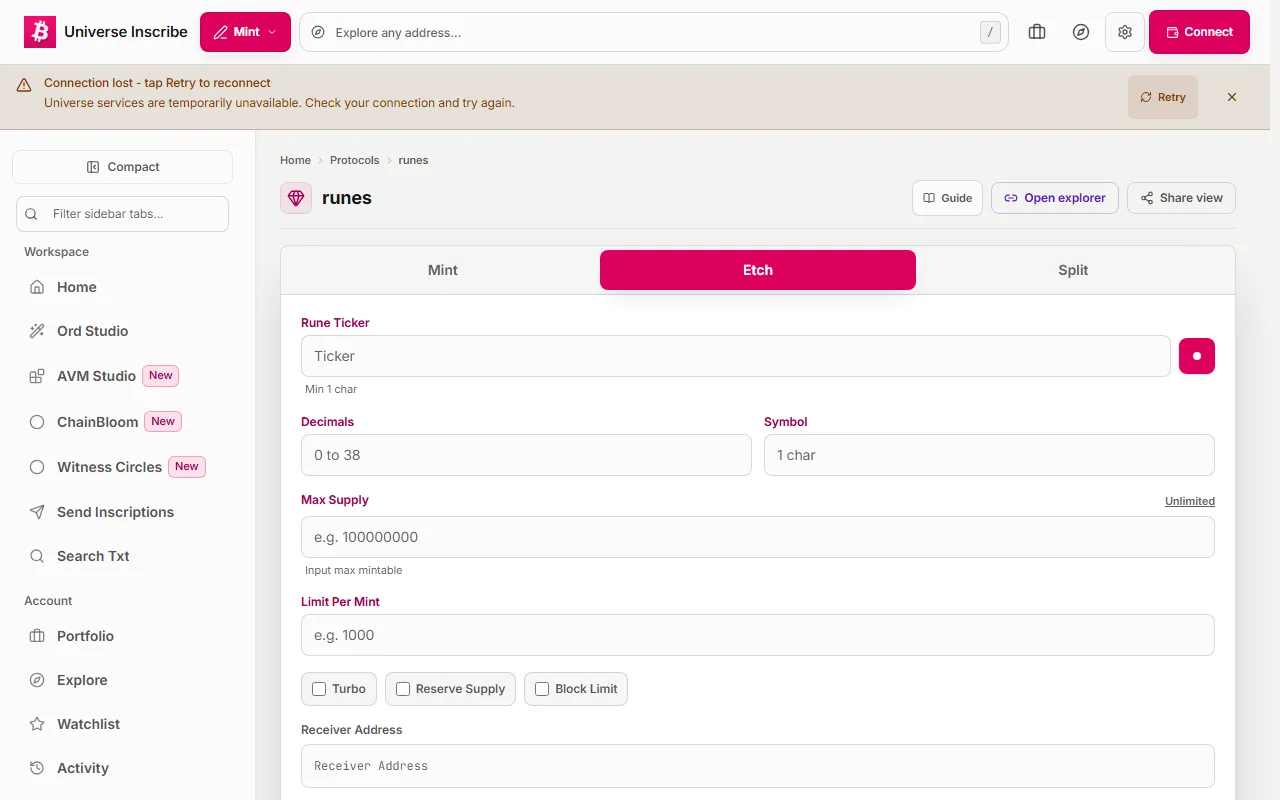Screen dimensions: 1280x800
Task: Focus the Max Supply input field
Action: [758, 537]
